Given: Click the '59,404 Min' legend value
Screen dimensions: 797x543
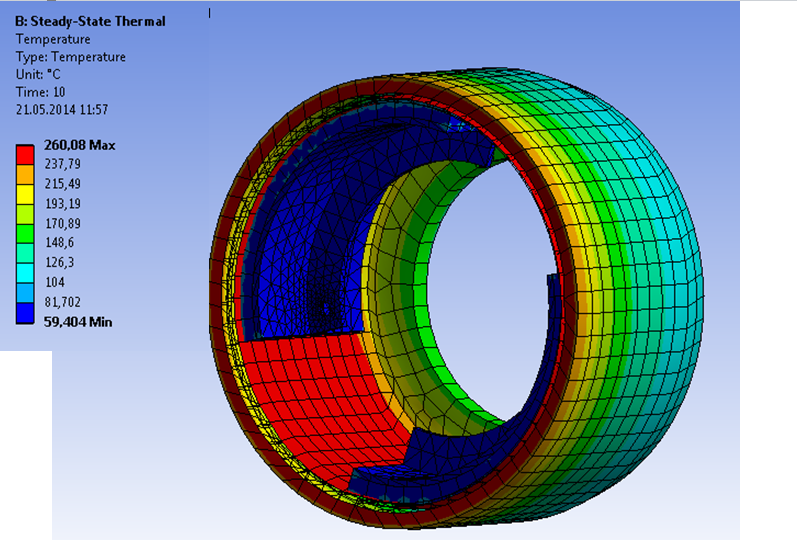Looking at the screenshot, I should pos(78,322).
